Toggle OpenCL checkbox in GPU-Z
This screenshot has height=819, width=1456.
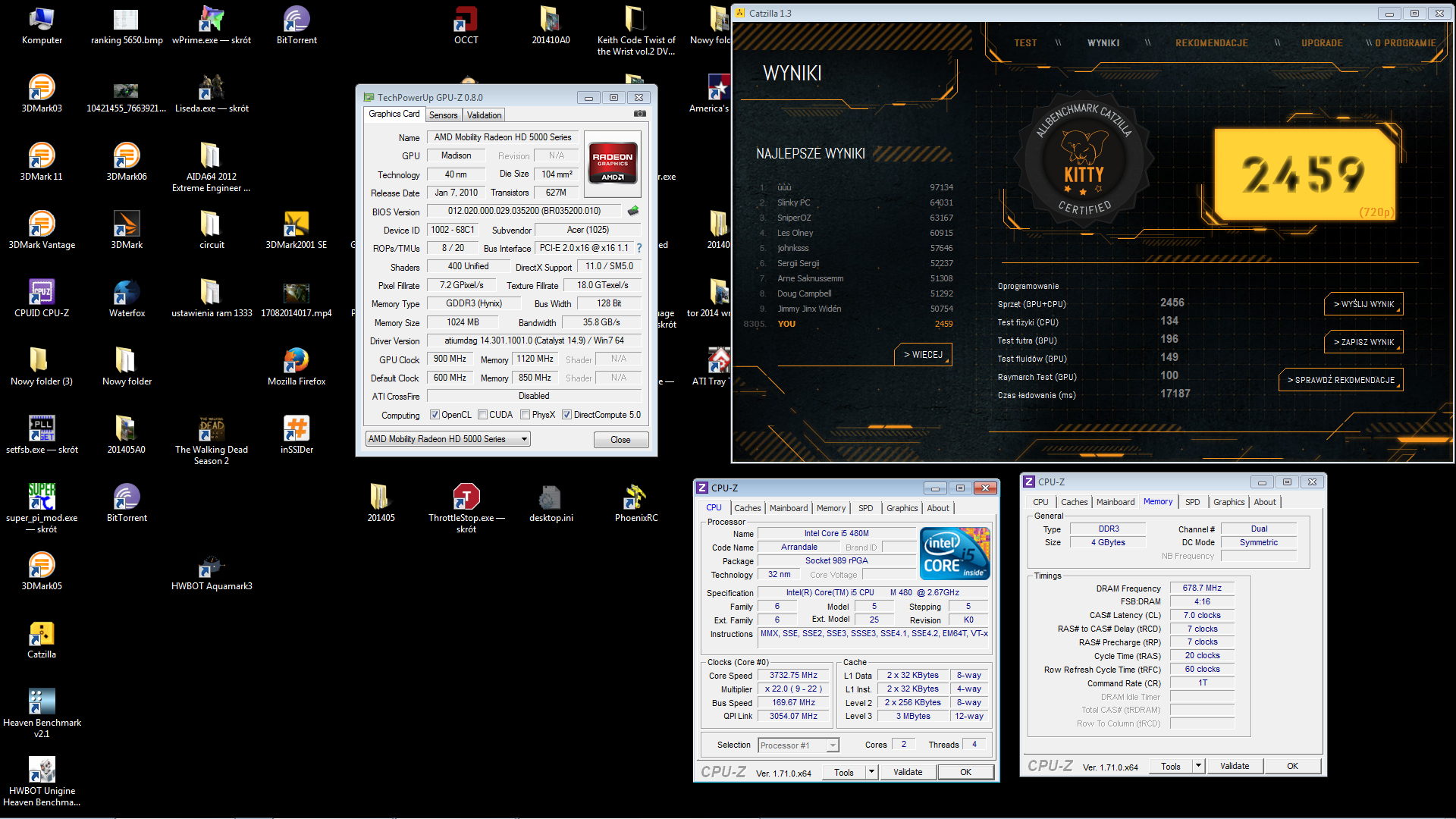pyautogui.click(x=435, y=415)
